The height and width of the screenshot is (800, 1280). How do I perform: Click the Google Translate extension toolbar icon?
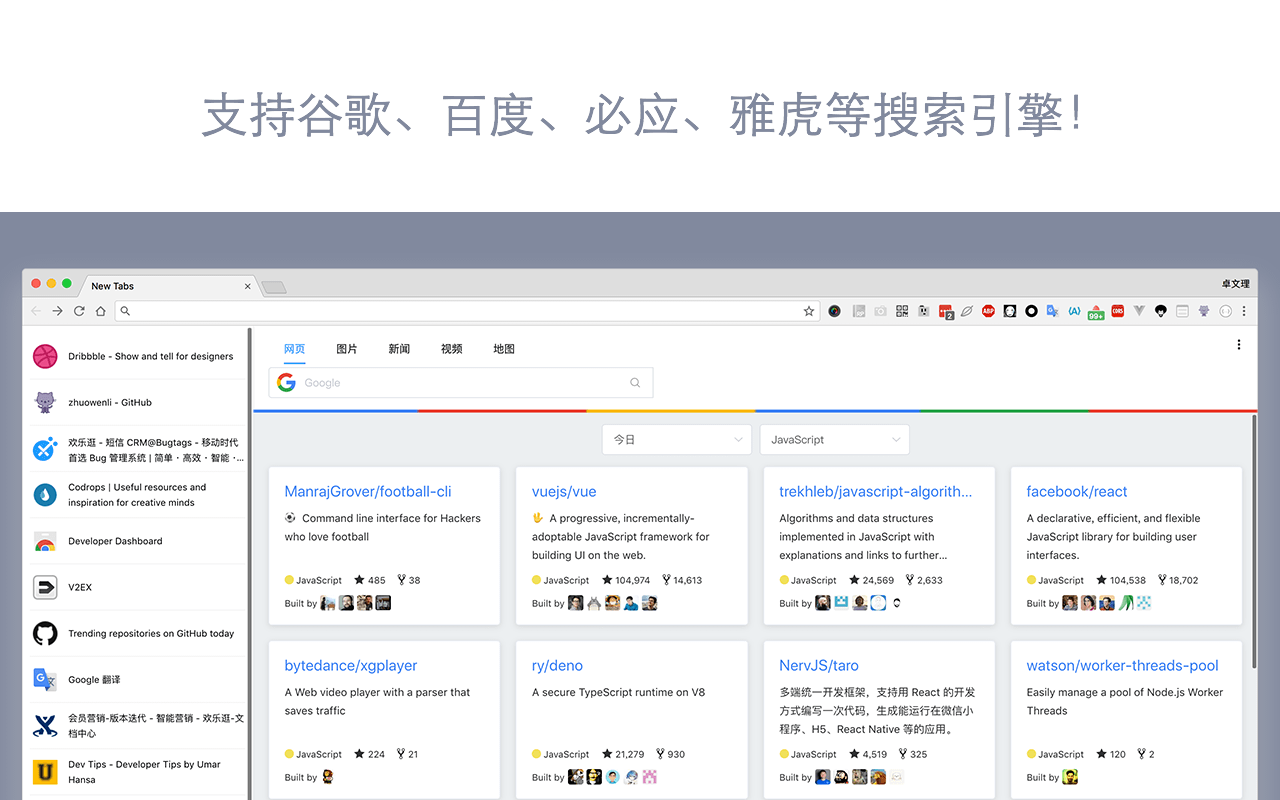[1052, 311]
